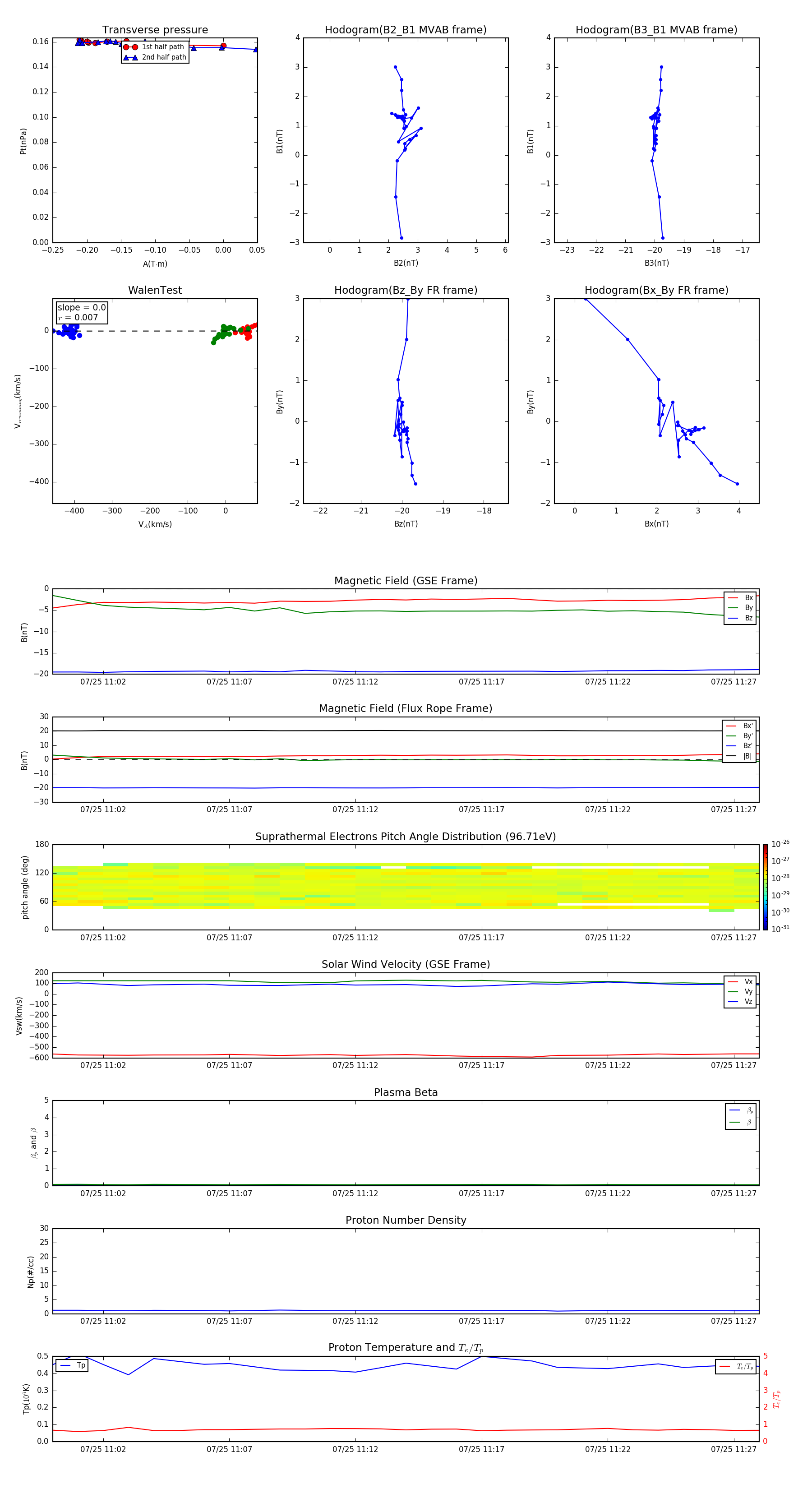The image size is (812, 1489).
Task: Click the Vy entry in velocity legend
Action: pyautogui.click(x=740, y=992)
